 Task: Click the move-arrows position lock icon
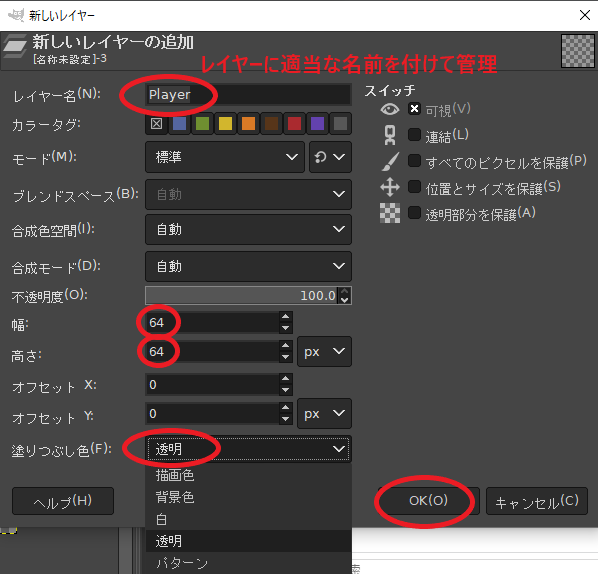point(390,187)
